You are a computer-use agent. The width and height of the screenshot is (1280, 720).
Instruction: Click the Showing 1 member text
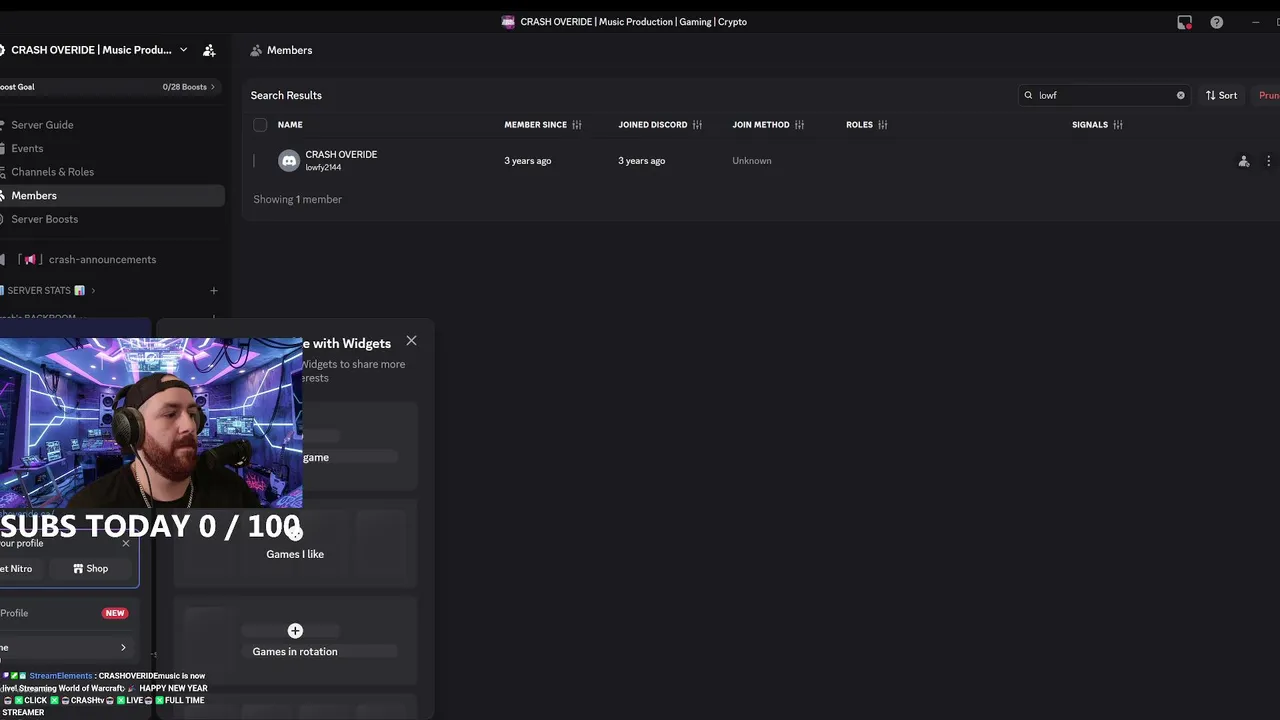point(297,199)
